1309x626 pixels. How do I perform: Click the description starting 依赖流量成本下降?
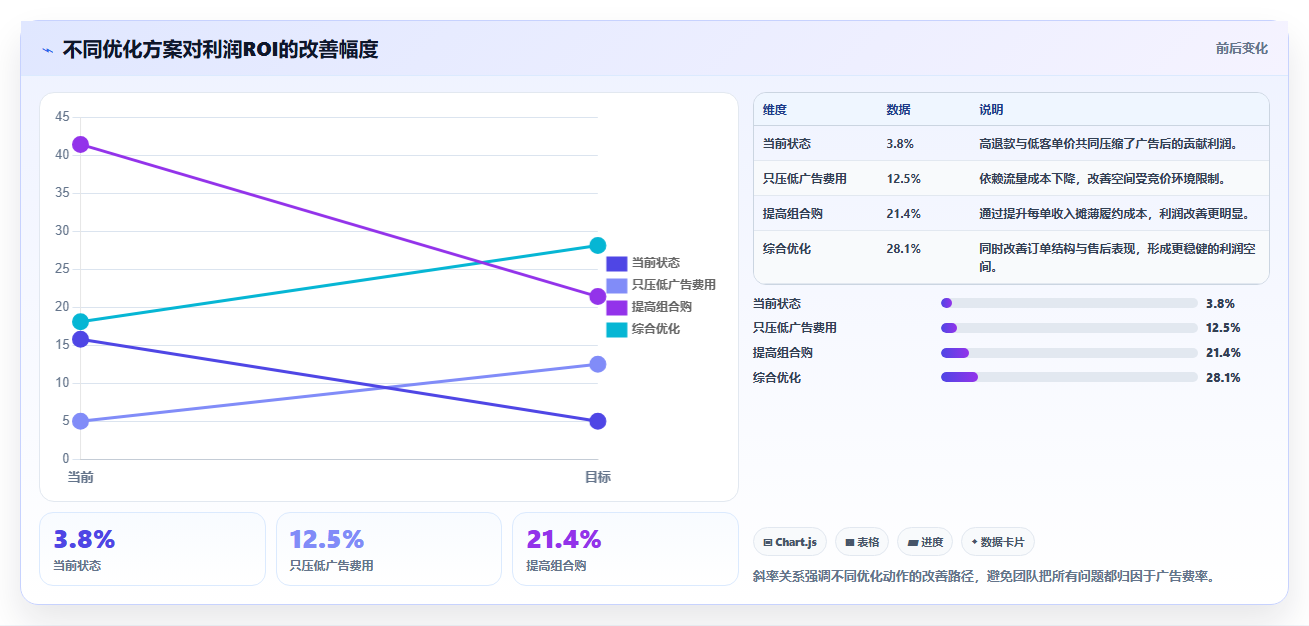[x=1103, y=179]
